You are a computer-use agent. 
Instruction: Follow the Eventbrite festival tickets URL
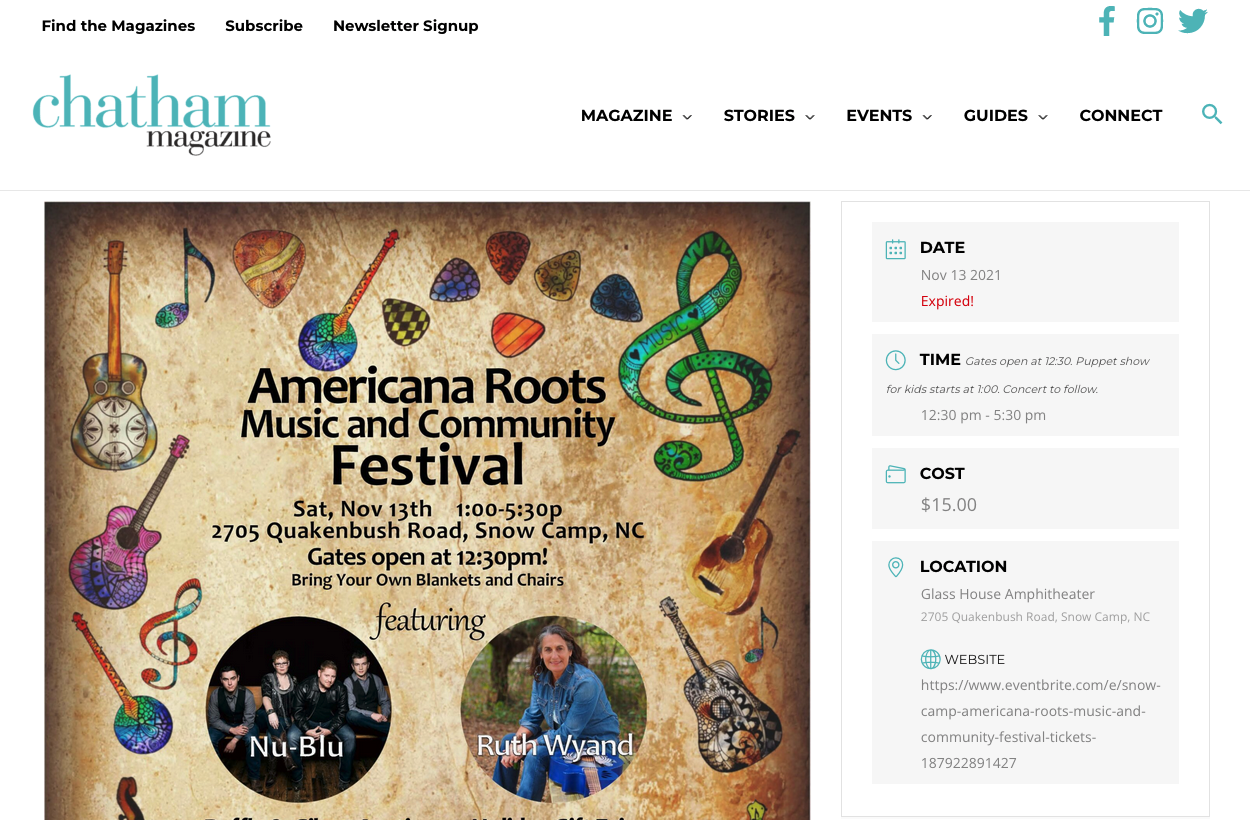[x=1041, y=724]
